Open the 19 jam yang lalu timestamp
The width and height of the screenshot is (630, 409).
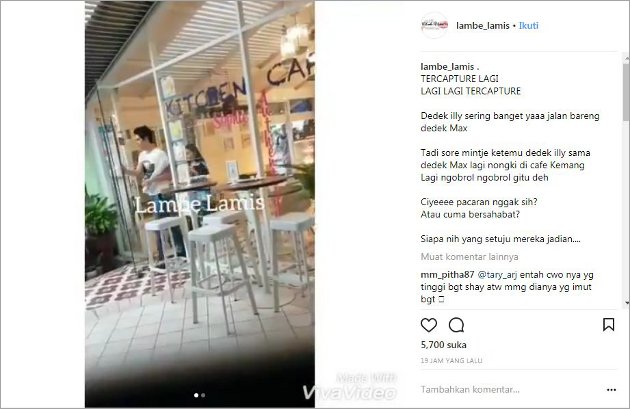[451, 361]
